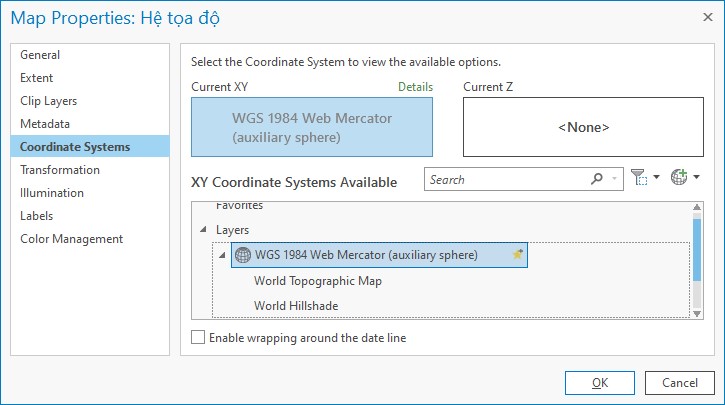
Task: Open the search options dropdown arrow
Action: tap(614, 179)
